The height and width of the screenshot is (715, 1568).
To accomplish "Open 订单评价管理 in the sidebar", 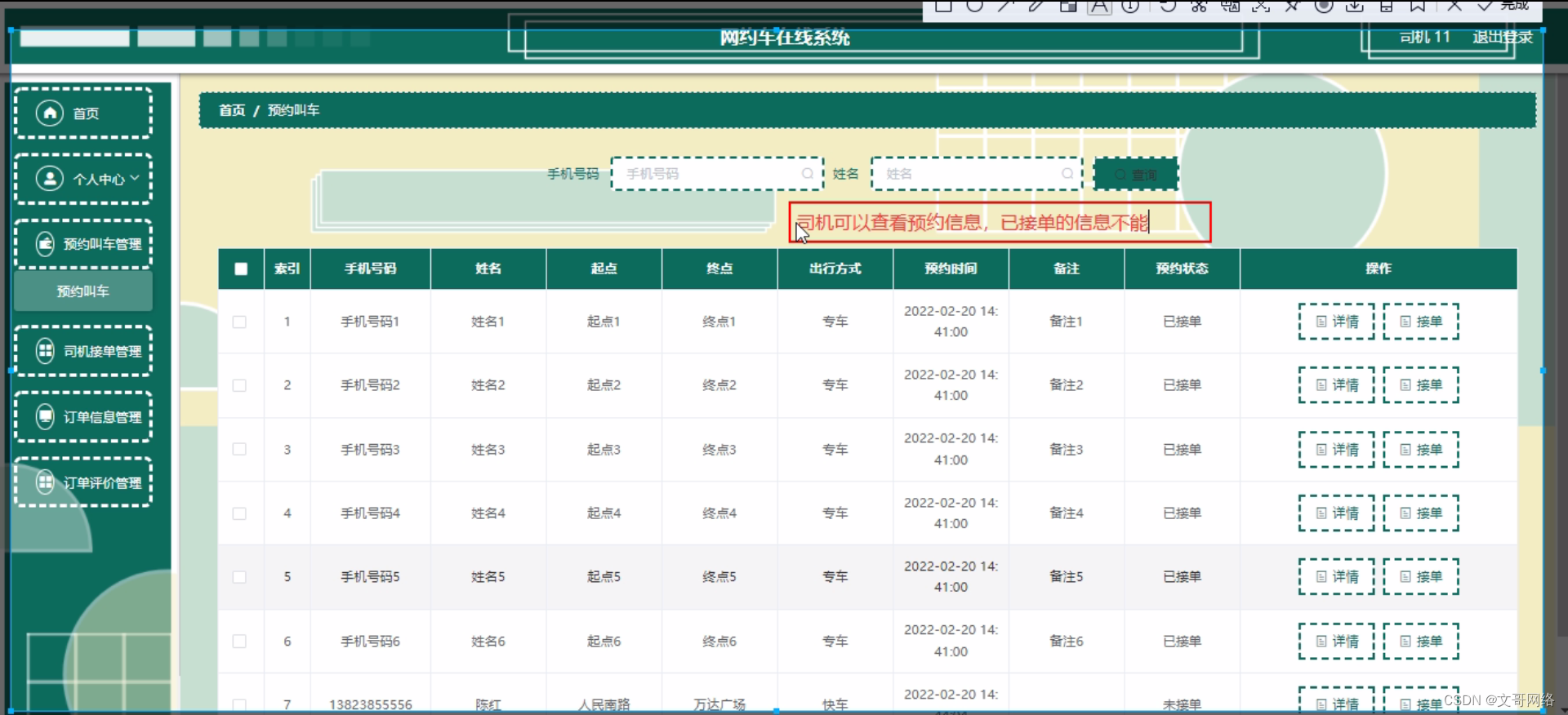I will click(x=83, y=482).
